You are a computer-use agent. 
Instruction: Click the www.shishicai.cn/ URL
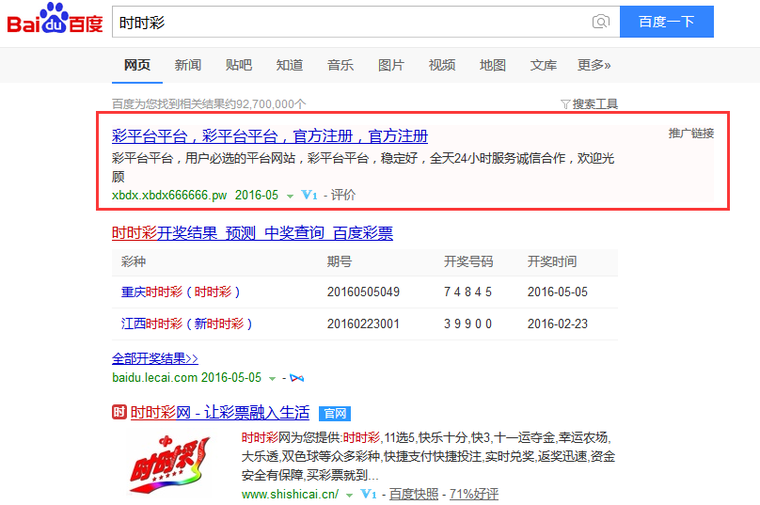tap(290, 494)
